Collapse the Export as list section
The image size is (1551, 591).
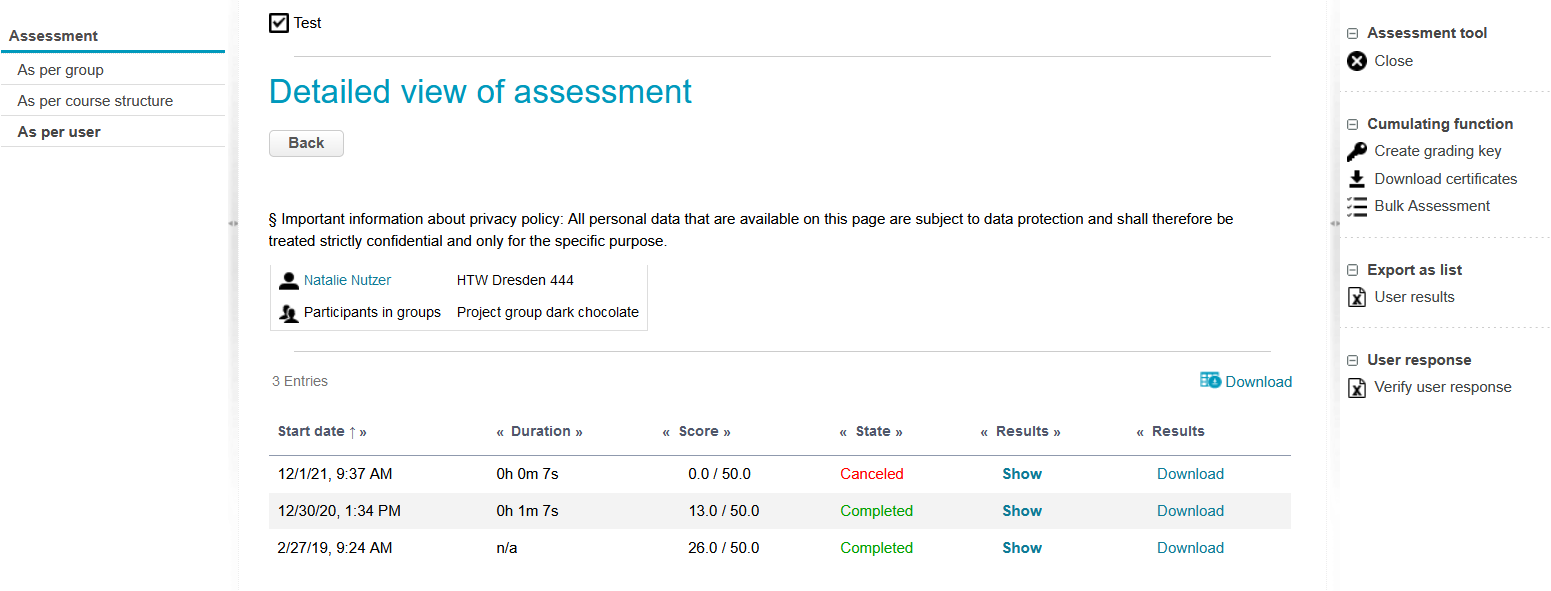pos(1352,270)
